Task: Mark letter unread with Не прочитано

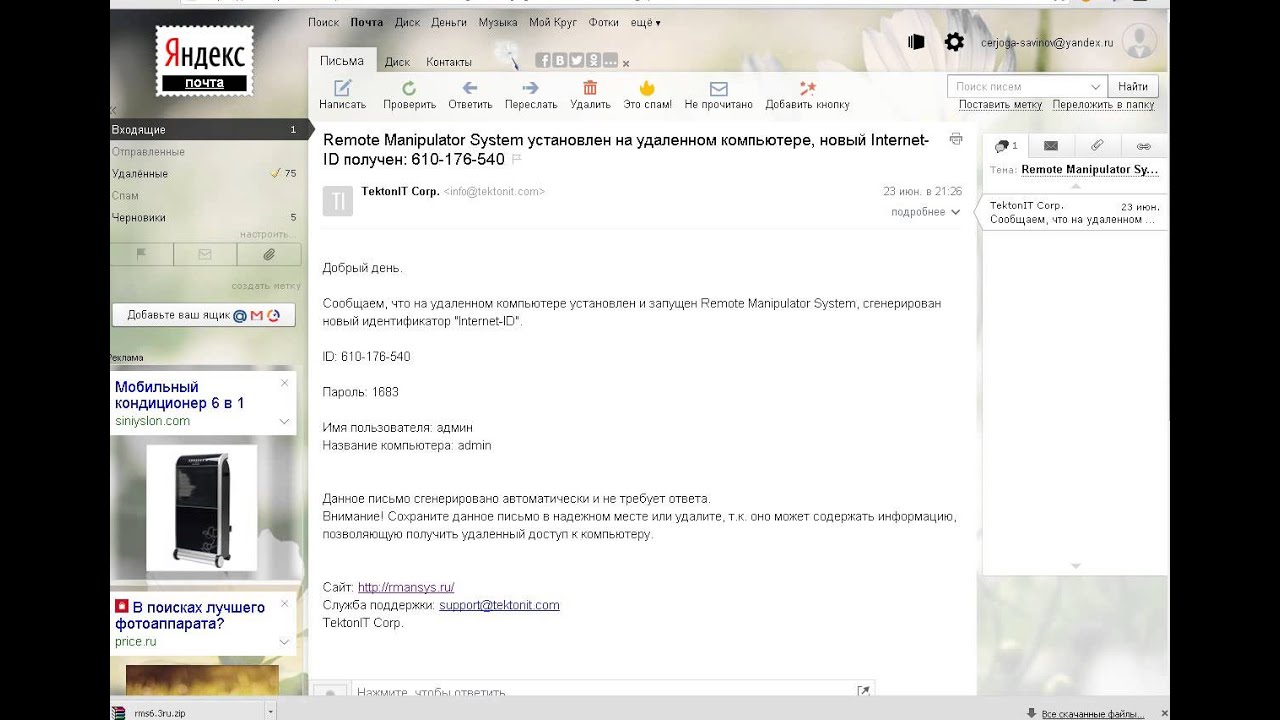Action: [718, 95]
